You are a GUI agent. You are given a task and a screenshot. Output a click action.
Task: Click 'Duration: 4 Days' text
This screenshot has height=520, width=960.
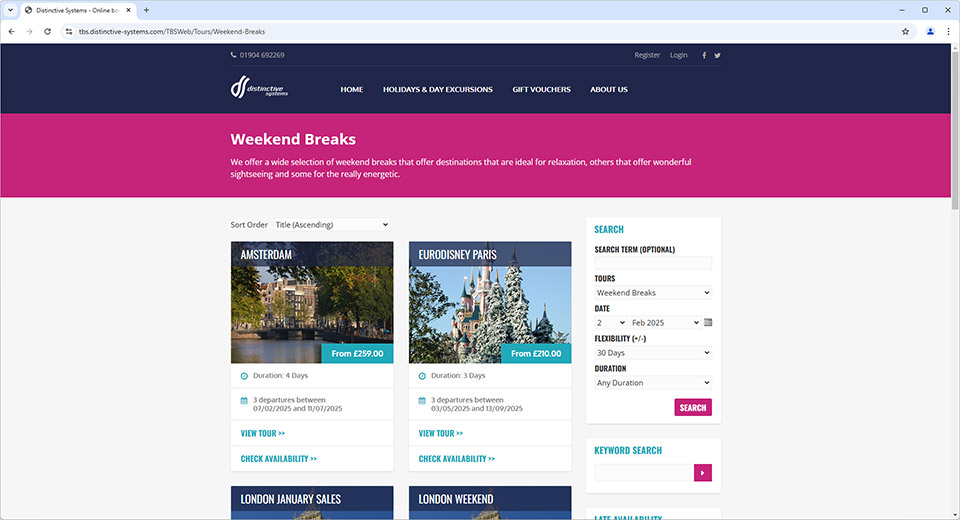click(280, 375)
